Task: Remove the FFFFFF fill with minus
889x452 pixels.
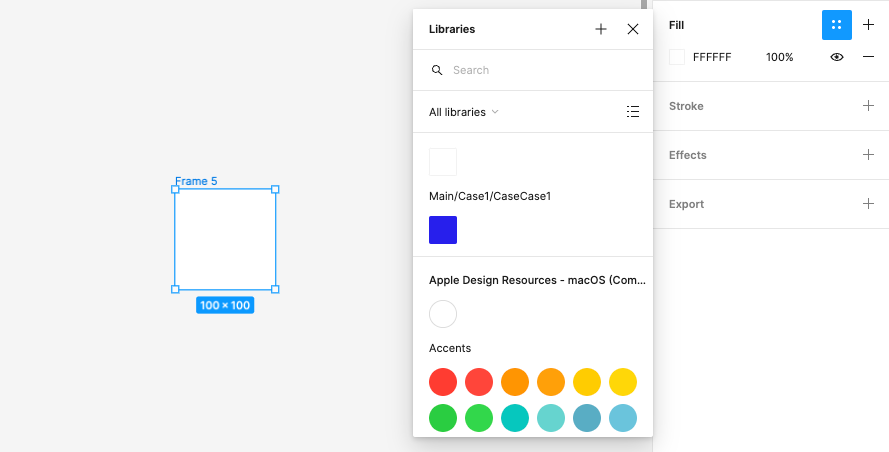Action: (868, 57)
